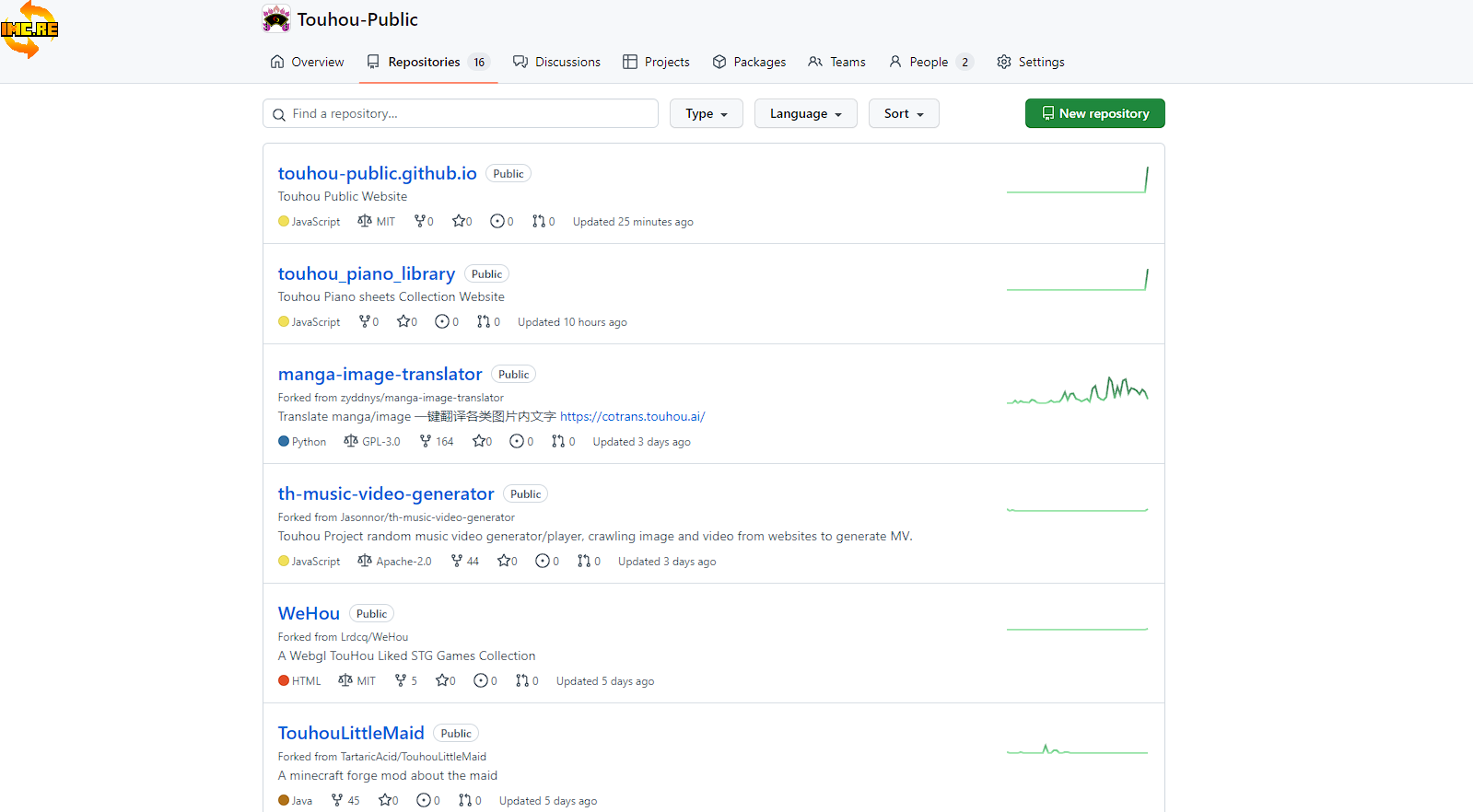The width and height of the screenshot is (1473, 812).
Task: Click the GPL-3.0 license scale icon
Action: [351, 442]
